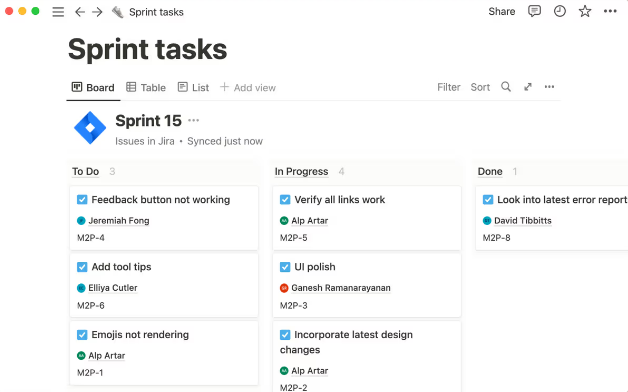Toggle checkbox on Incorporate latest design changes
The width and height of the screenshot is (628, 392).
285,334
